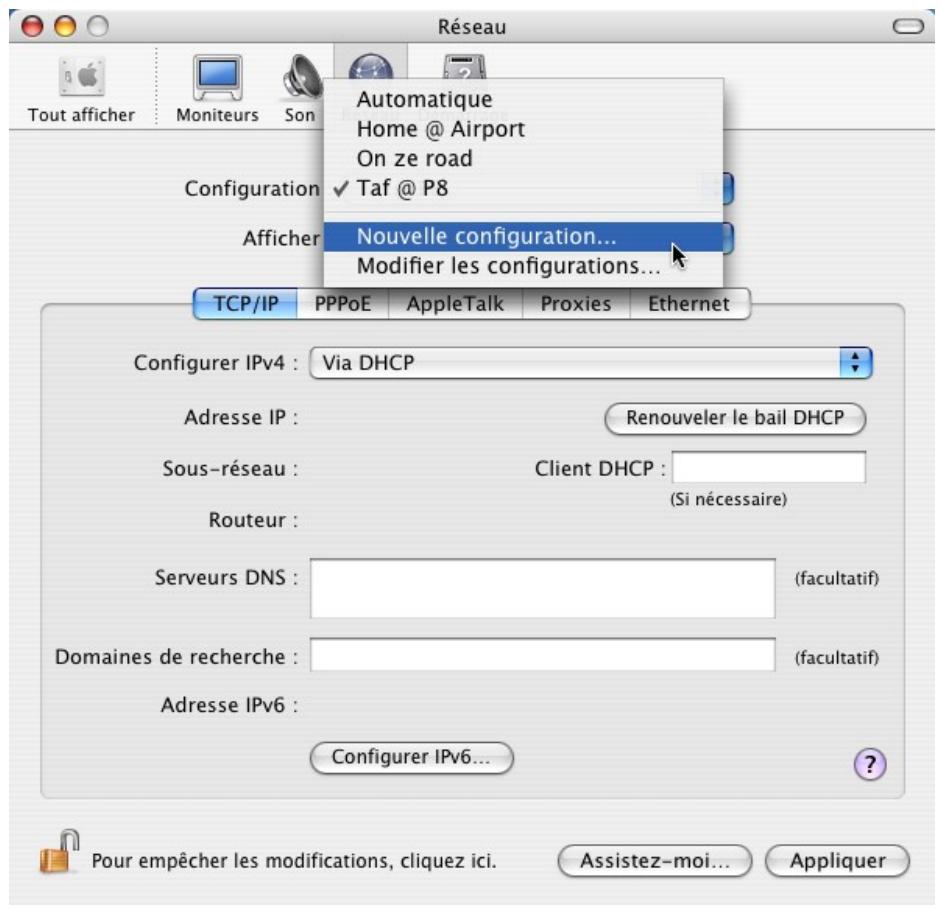
Task: Click Renouveler le bail DHCP button
Action: pyautogui.click(x=735, y=418)
